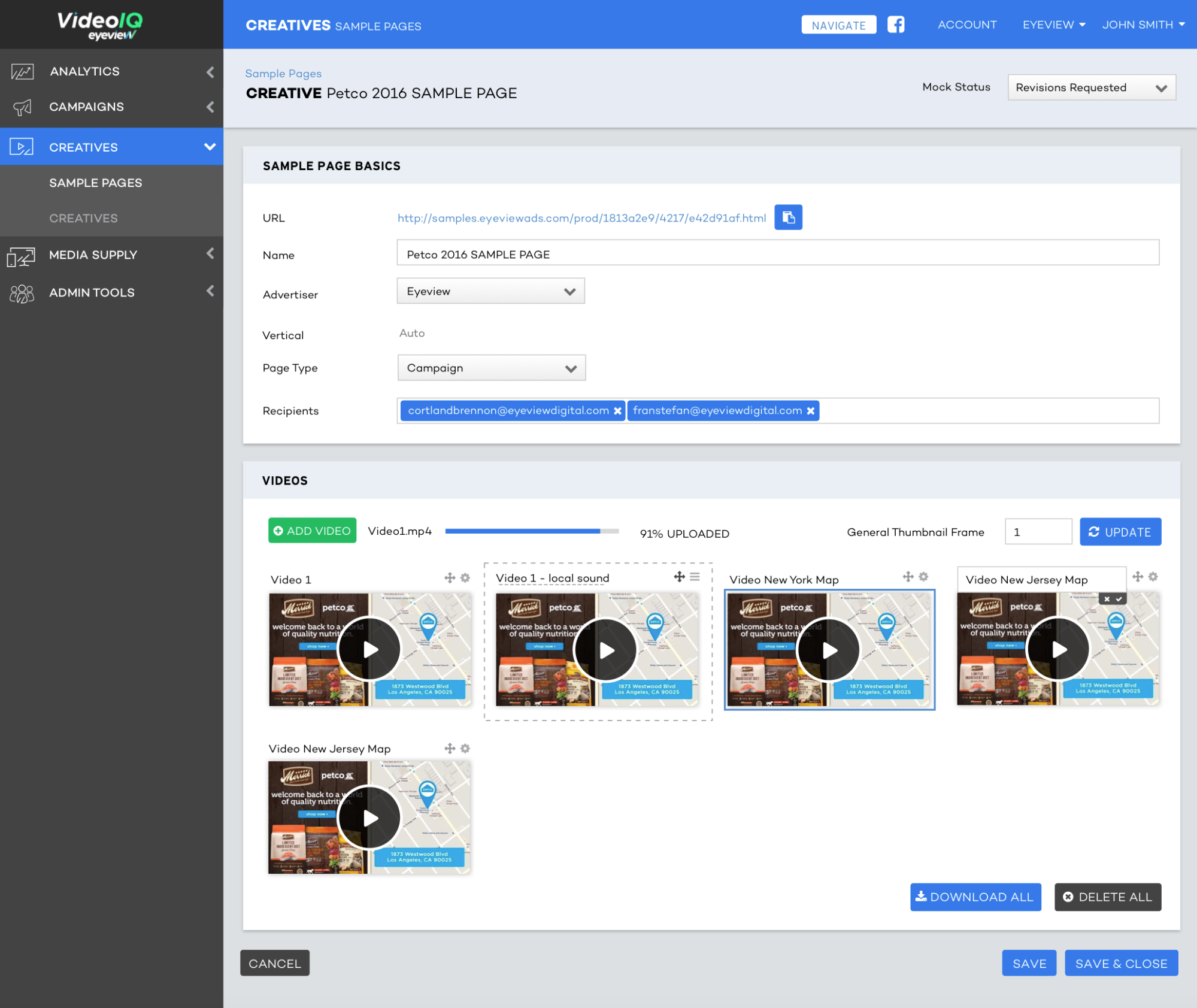Open Sample Pages in the sidebar
The image size is (1197, 1008).
click(96, 183)
